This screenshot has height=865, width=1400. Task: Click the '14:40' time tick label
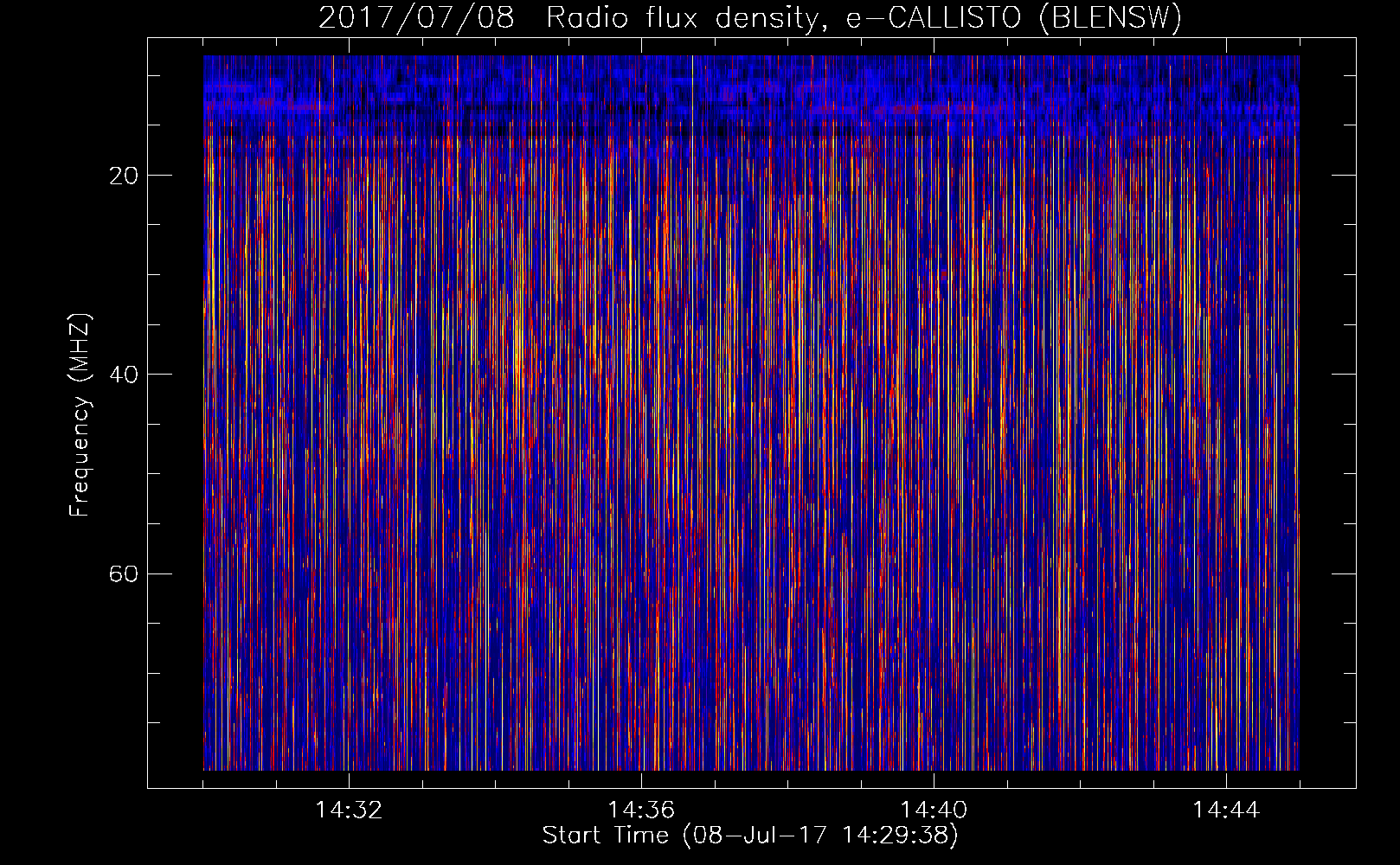tap(934, 811)
